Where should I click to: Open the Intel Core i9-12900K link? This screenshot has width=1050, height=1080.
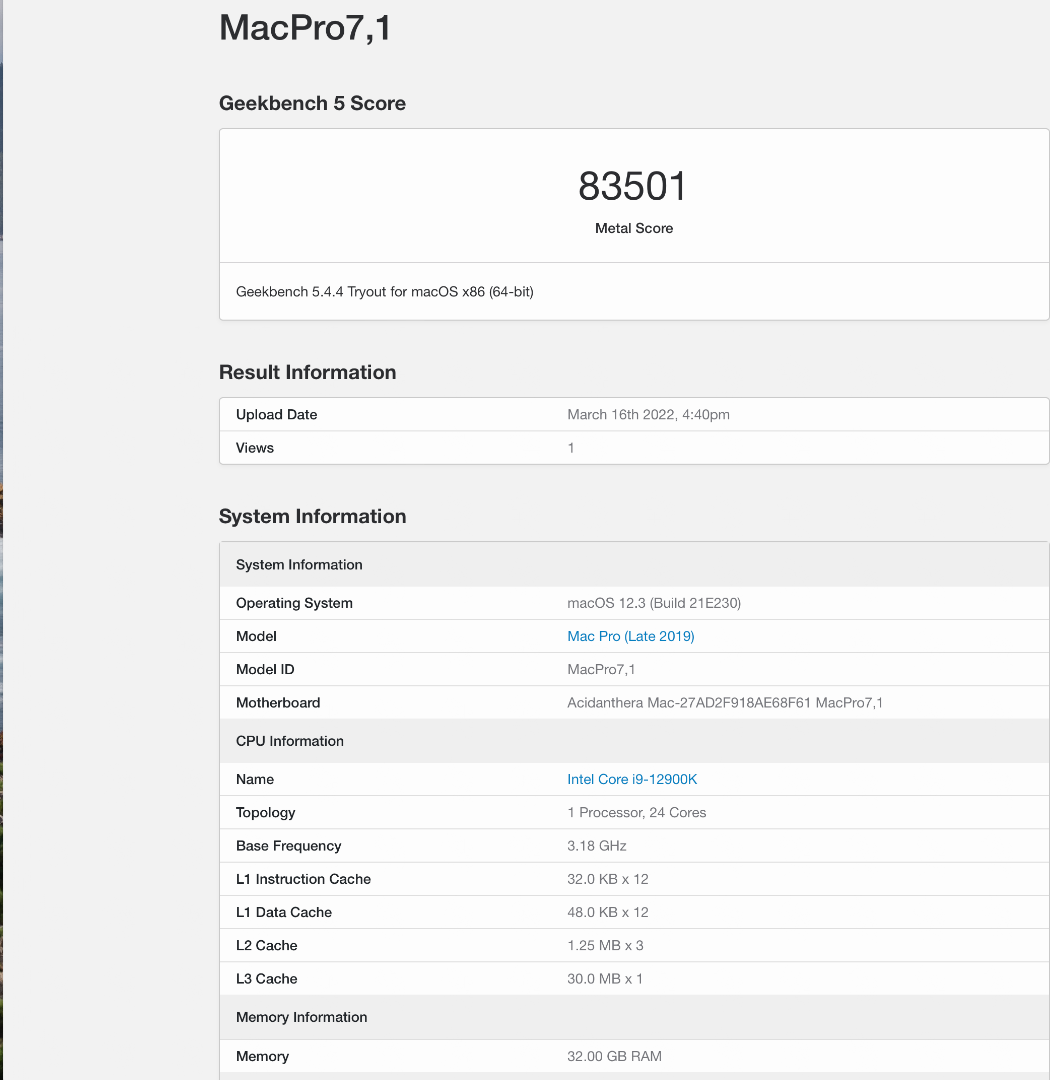pyautogui.click(x=632, y=779)
